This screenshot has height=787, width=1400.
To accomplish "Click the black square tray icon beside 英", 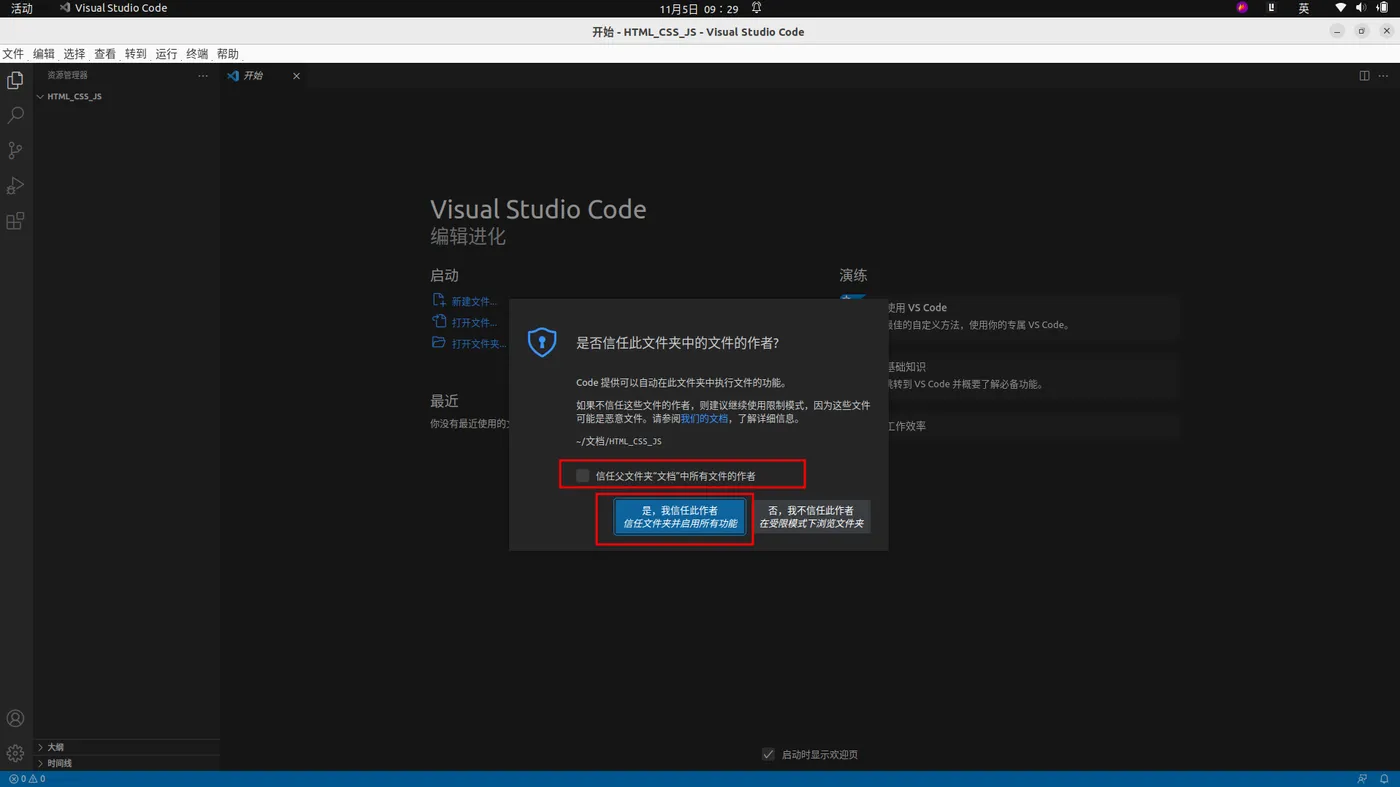I will coord(1272,8).
